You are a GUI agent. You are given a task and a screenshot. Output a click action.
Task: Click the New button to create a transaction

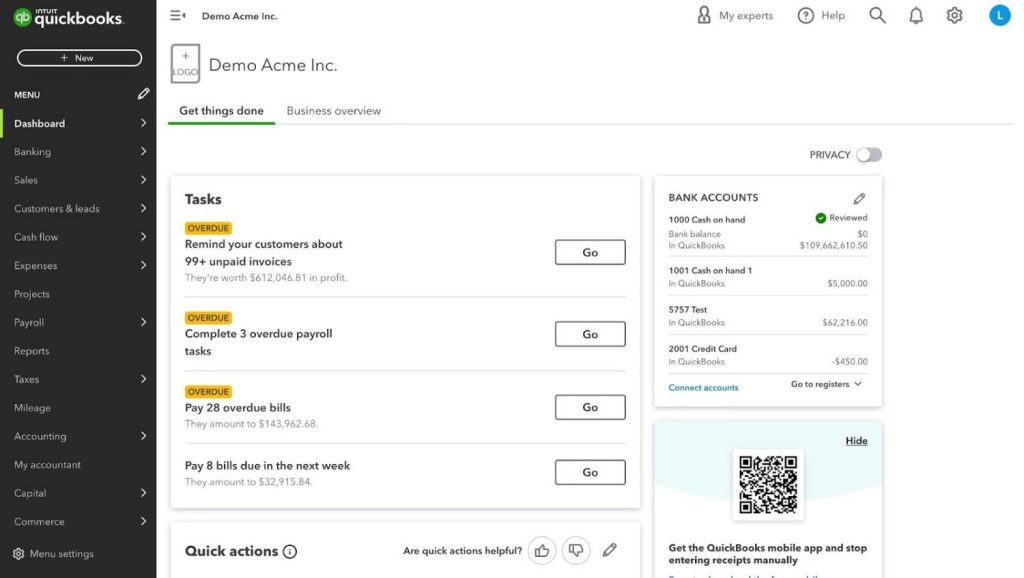click(79, 58)
